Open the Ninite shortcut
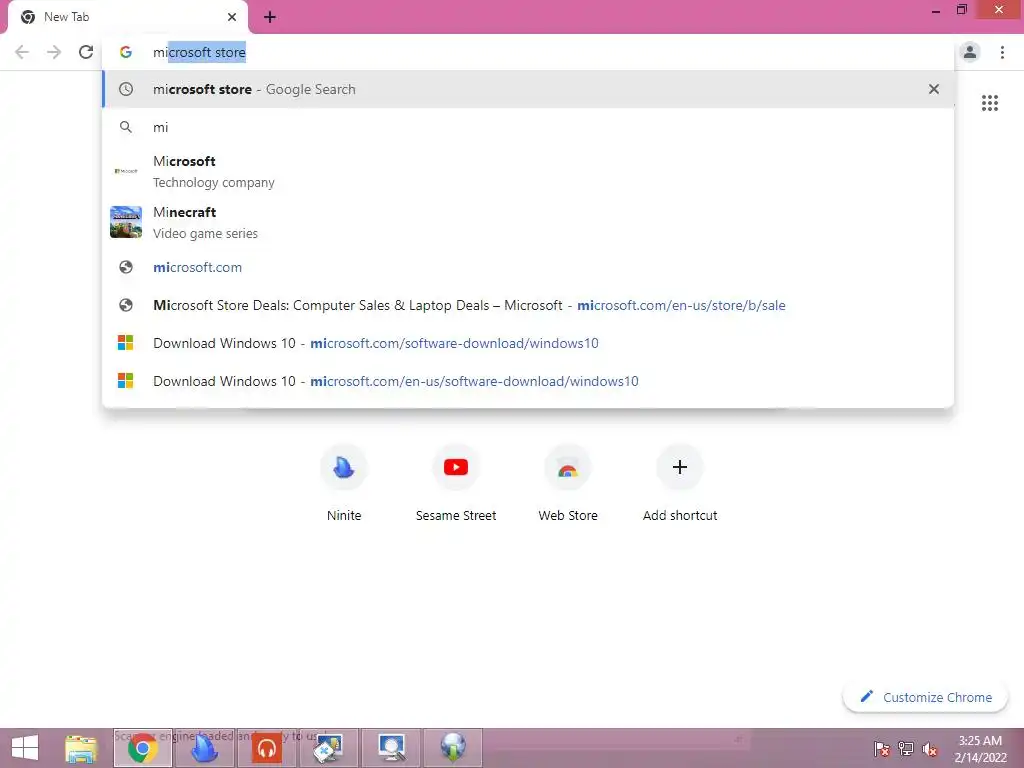 tap(344, 482)
